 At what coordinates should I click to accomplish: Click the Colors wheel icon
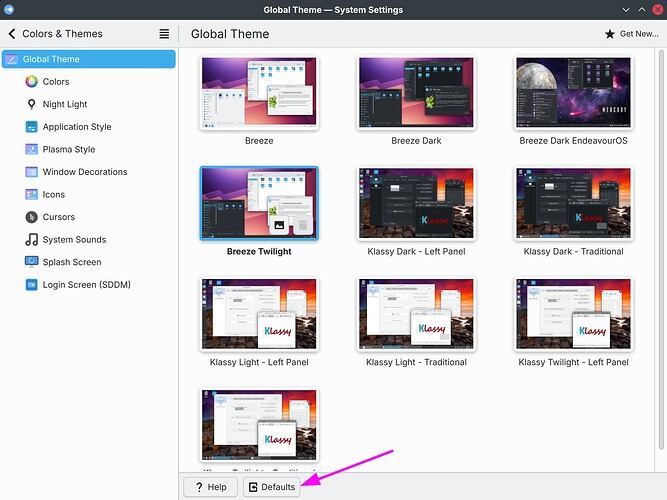tap(31, 82)
